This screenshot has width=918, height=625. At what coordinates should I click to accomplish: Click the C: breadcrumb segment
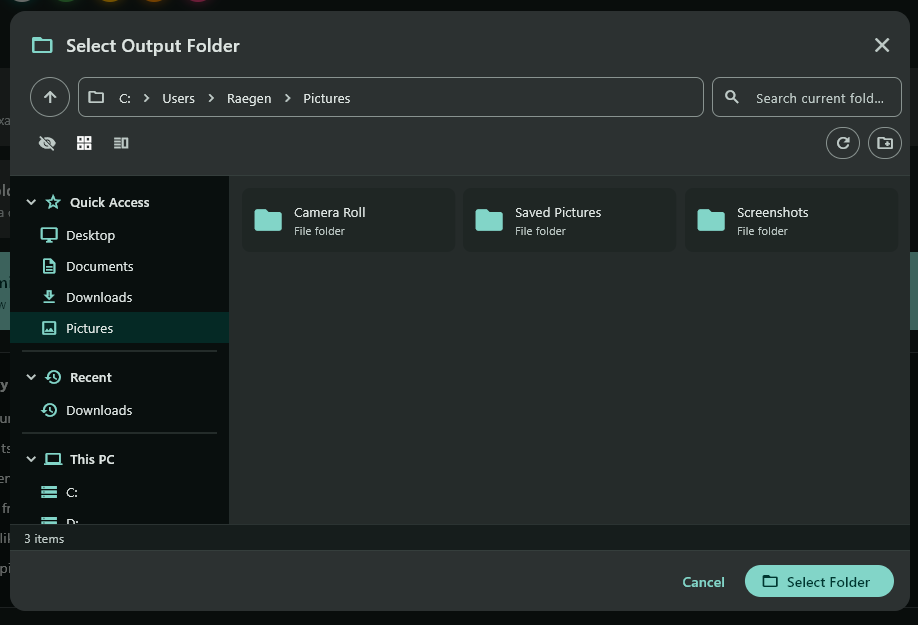tap(125, 98)
